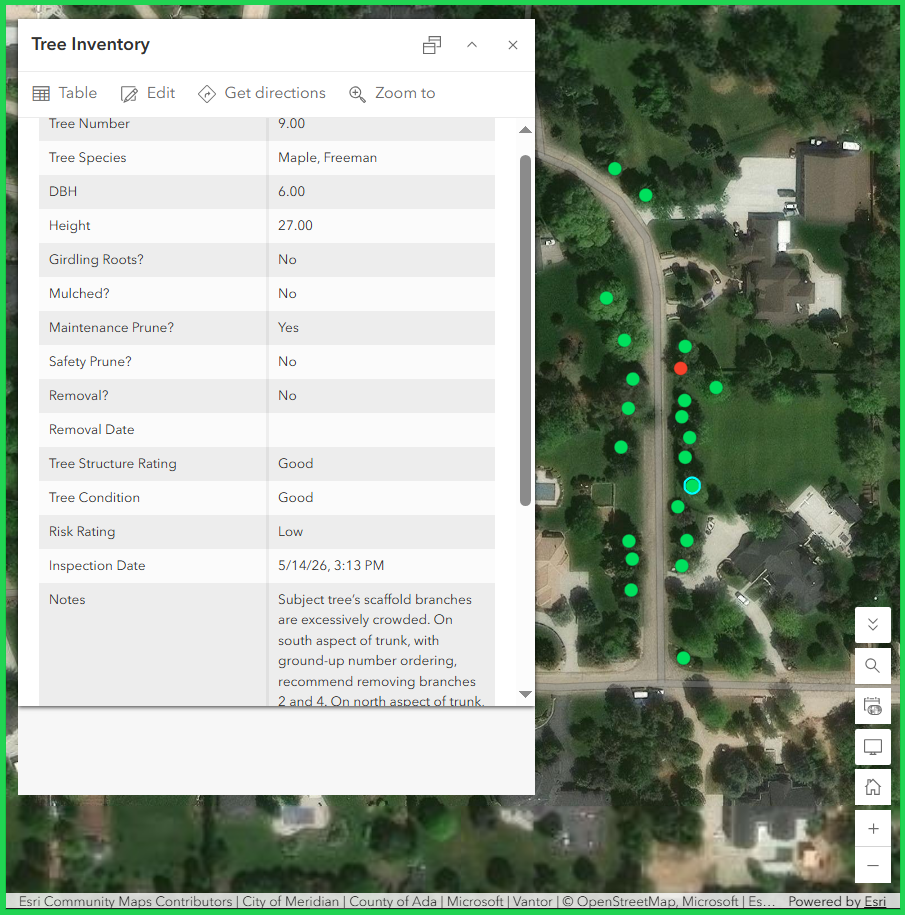Click the Risk Rating 'Low' value
Viewport: 905px width, 915px height.
pos(291,532)
